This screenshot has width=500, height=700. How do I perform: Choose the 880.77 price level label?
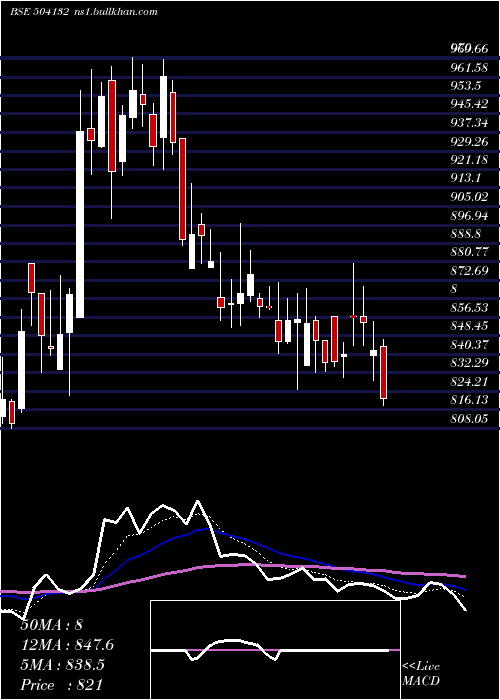tap(469, 252)
